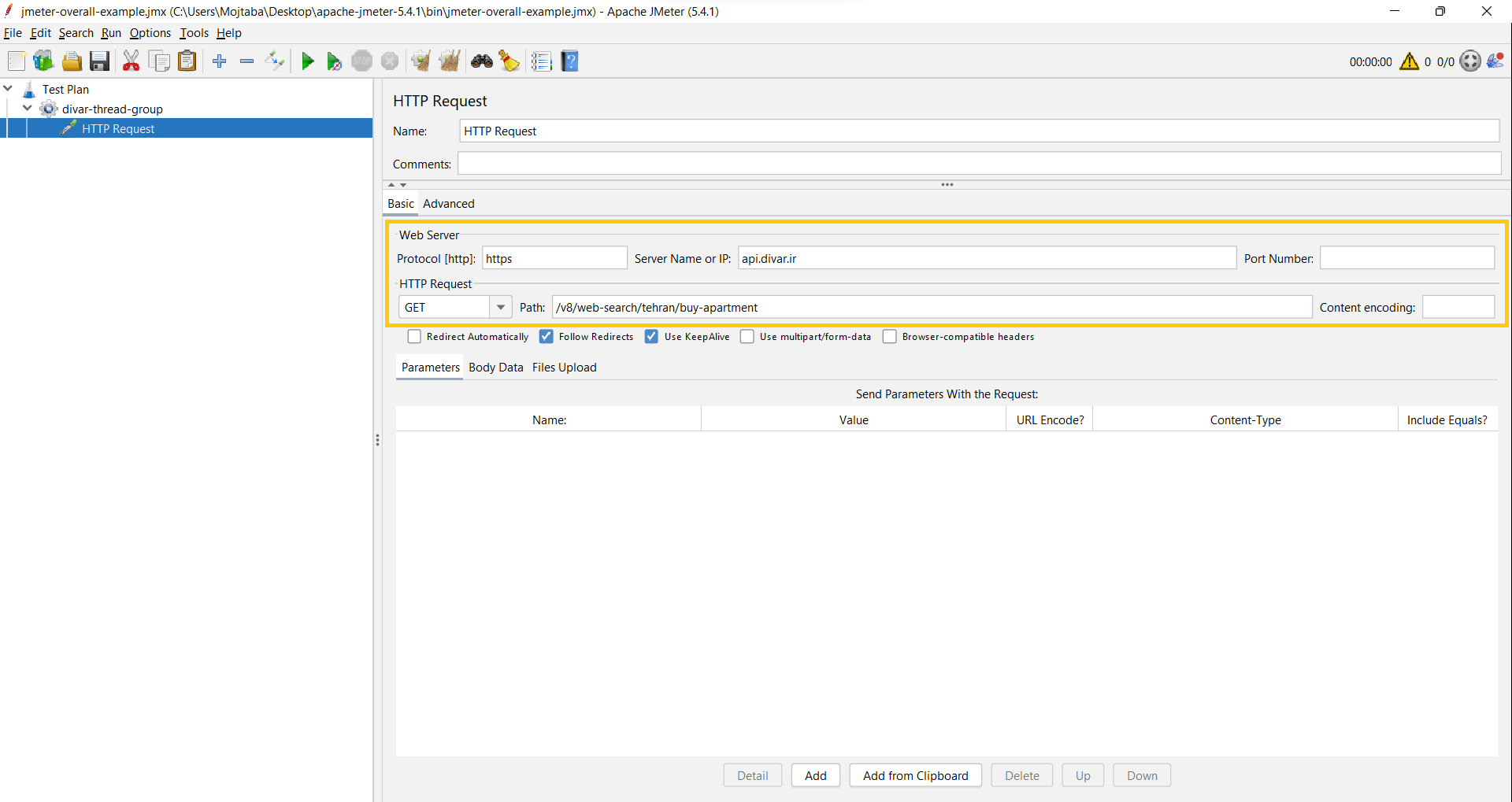Click the Port Number input field
The height and width of the screenshot is (802, 1512).
(1407, 258)
